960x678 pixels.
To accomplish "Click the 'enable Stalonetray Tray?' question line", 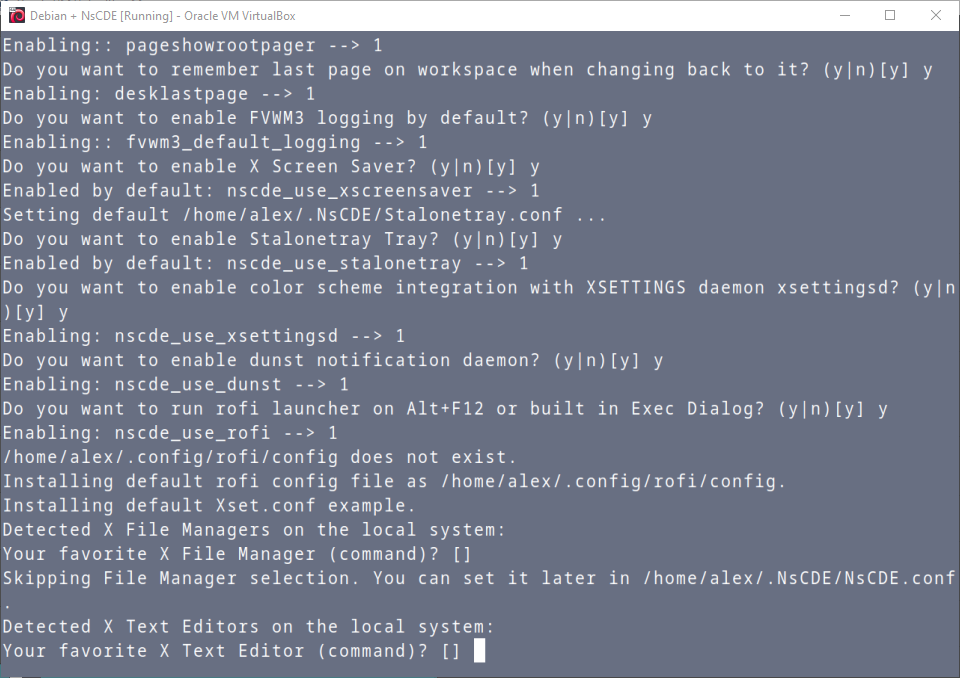I will tap(281, 239).
